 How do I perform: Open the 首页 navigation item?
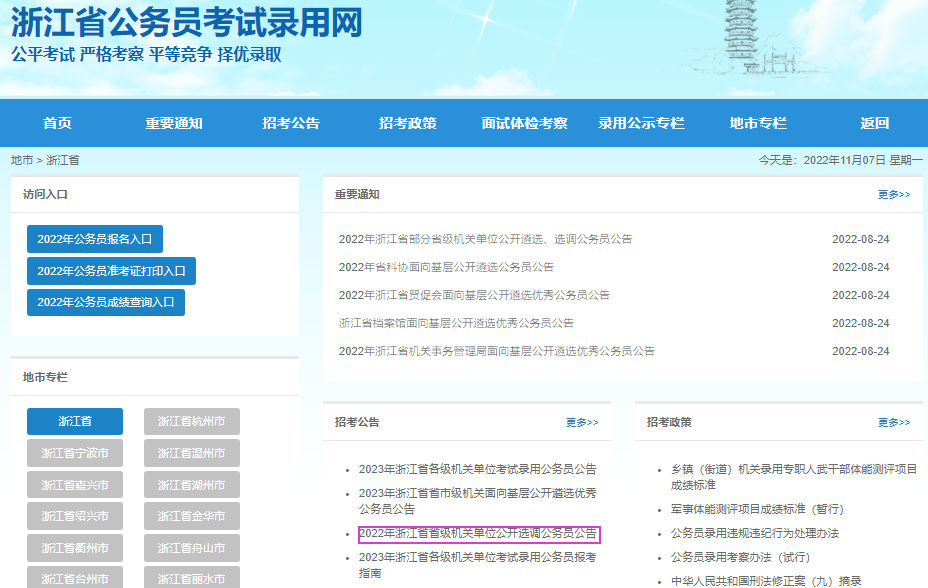coord(57,123)
